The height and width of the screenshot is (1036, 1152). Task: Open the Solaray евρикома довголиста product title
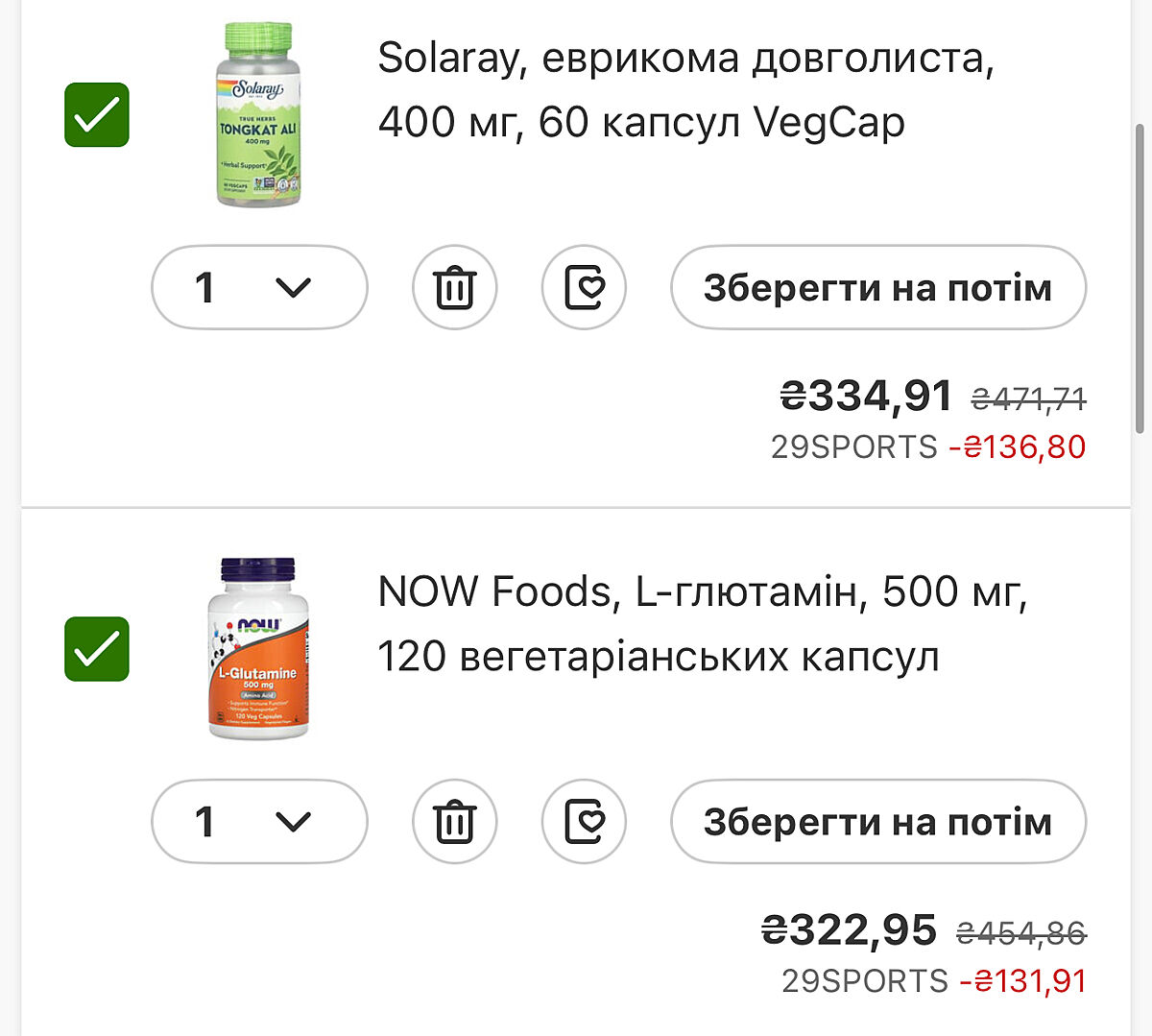(685, 90)
